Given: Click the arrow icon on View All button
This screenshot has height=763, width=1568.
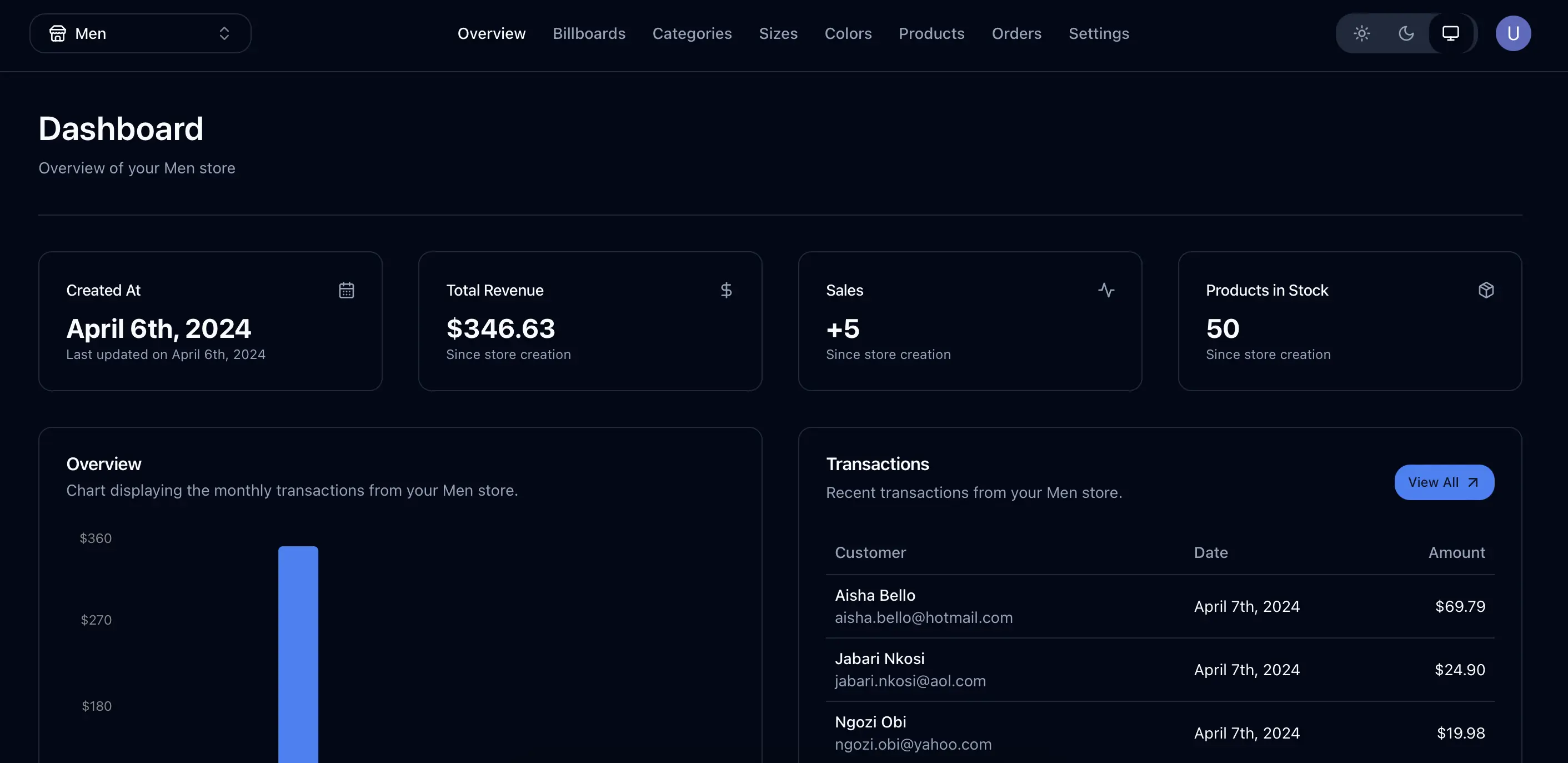Looking at the screenshot, I should click(x=1472, y=482).
